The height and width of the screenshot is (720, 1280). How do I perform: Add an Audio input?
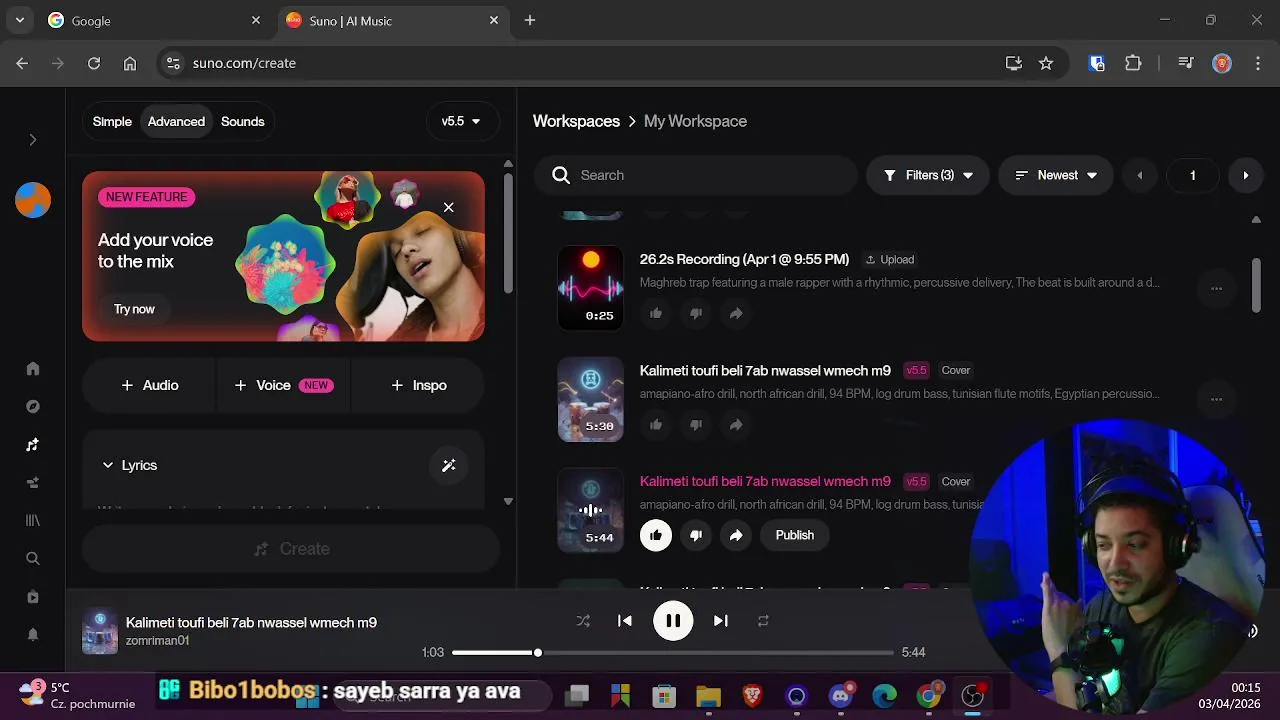tap(149, 385)
